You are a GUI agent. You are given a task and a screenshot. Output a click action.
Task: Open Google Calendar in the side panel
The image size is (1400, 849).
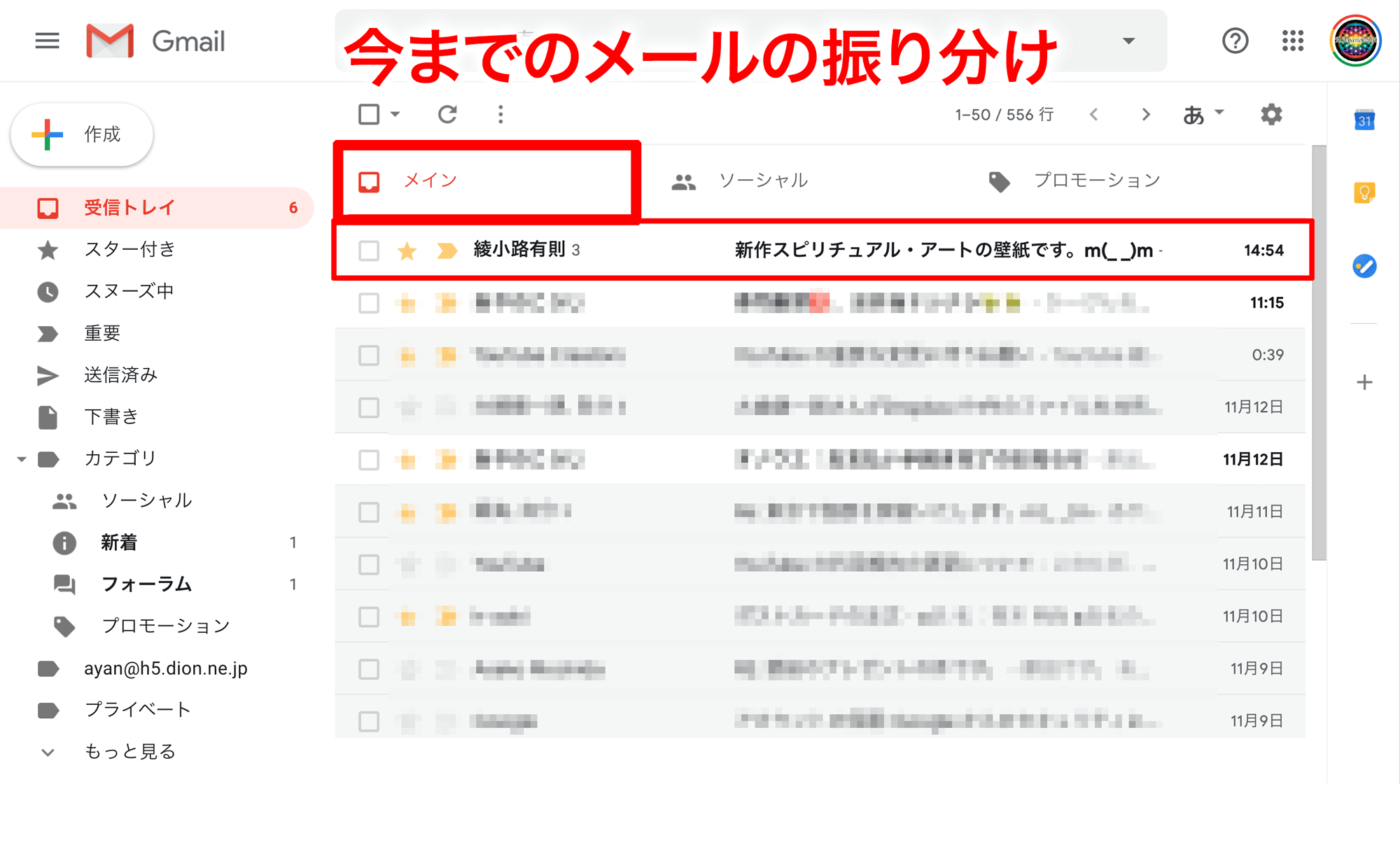click(x=1364, y=120)
